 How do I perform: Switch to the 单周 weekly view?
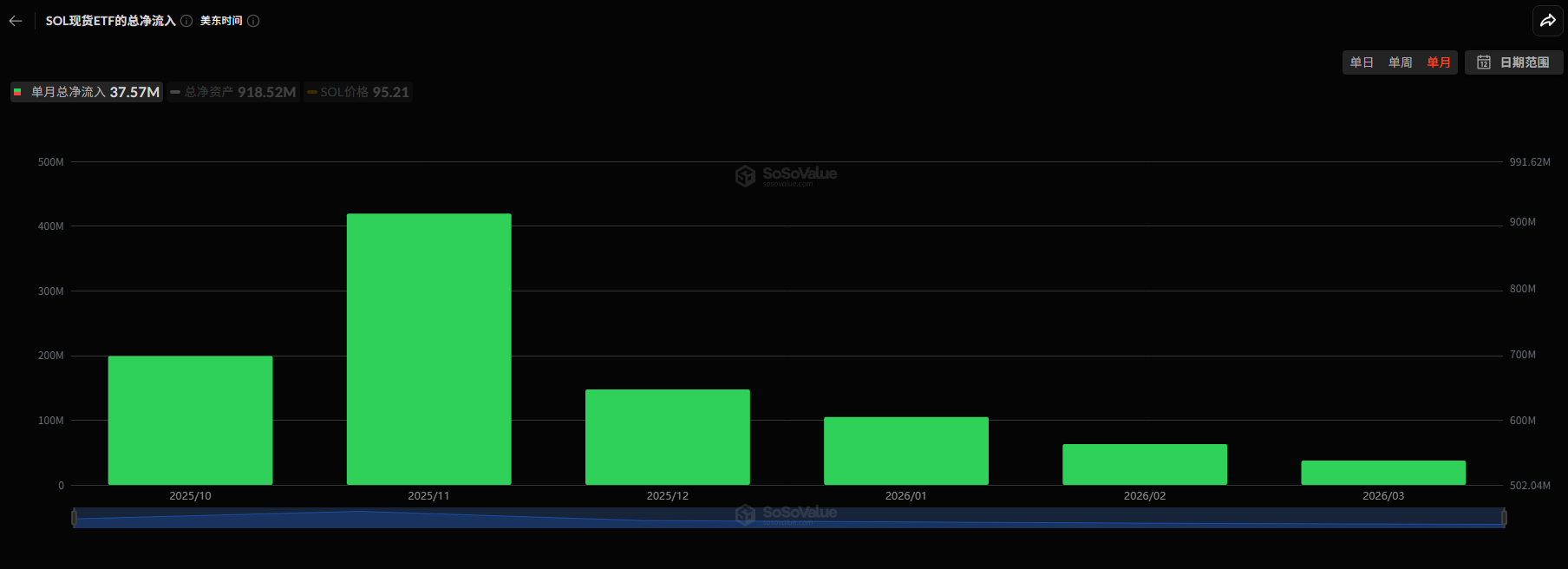click(x=1400, y=62)
